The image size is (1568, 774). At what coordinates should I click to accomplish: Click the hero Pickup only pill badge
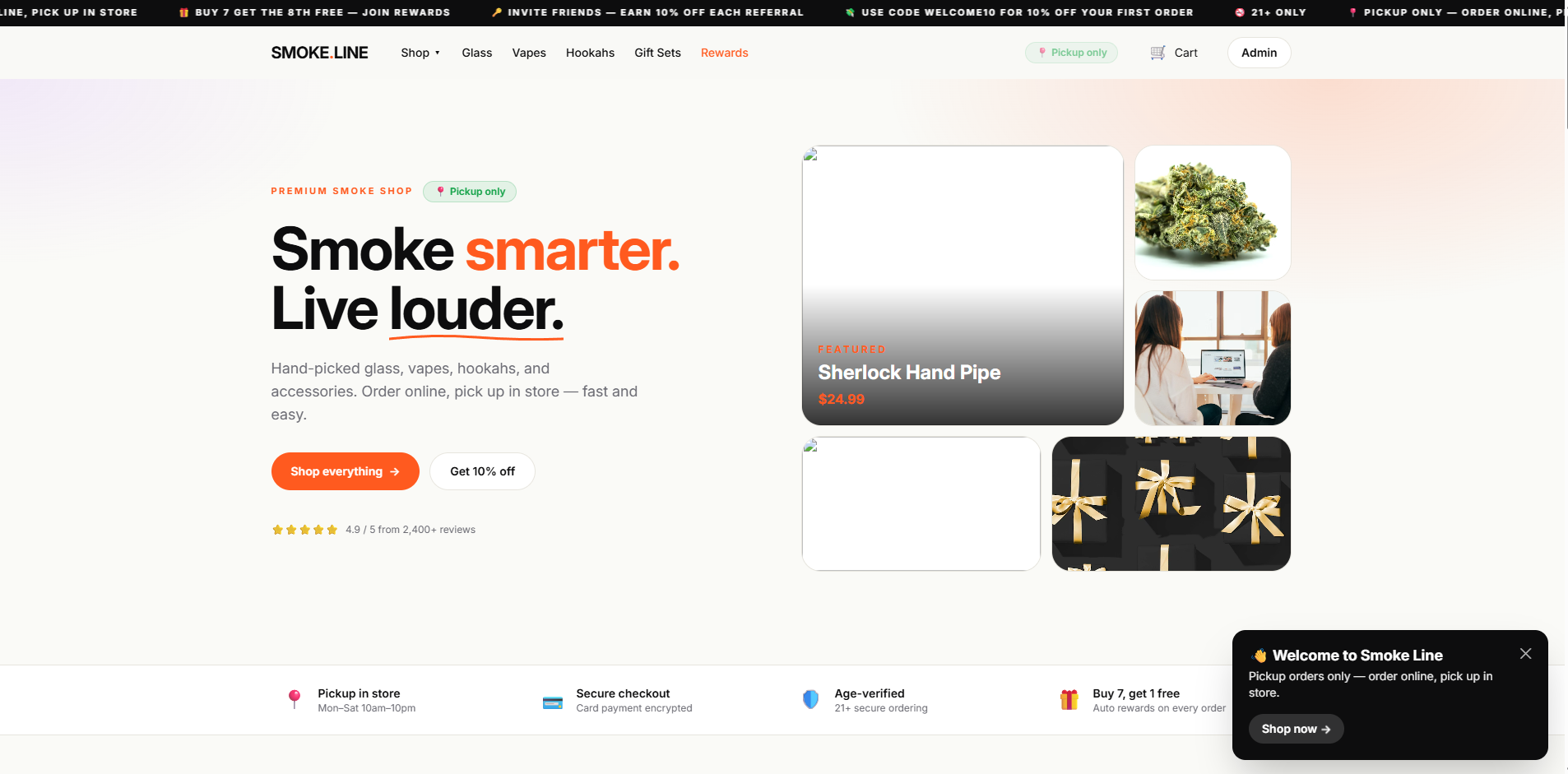tap(470, 192)
